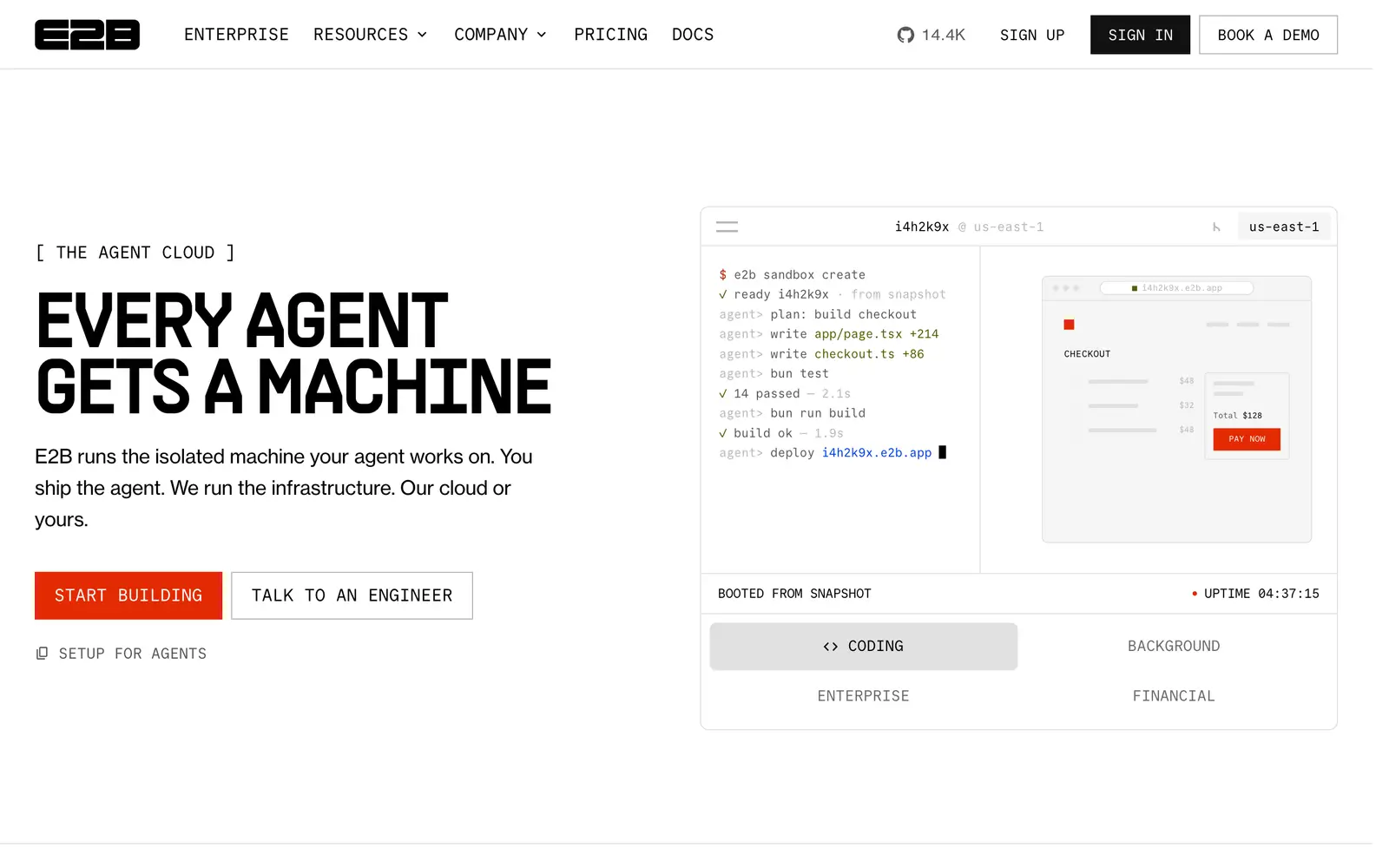Click the 'Total $128' text in preview
The height and width of the screenshot is (868, 1389).
coord(1237,416)
